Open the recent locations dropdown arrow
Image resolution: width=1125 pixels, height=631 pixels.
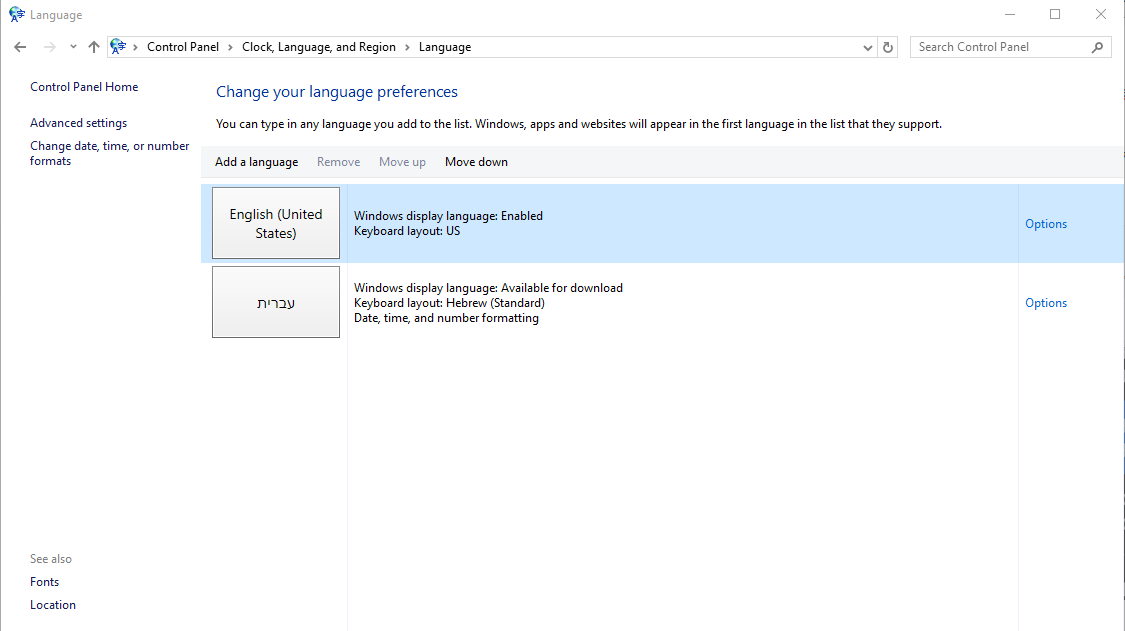pos(73,47)
